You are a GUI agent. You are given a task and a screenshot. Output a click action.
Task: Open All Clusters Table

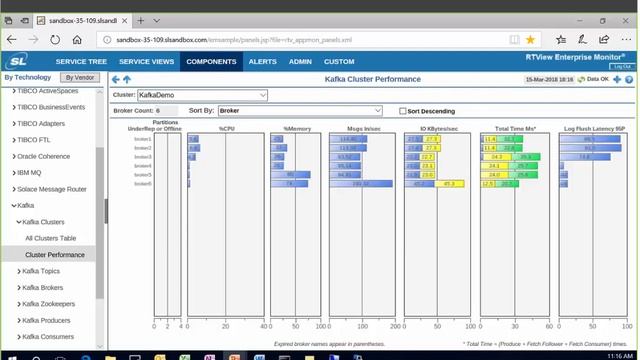point(51,238)
